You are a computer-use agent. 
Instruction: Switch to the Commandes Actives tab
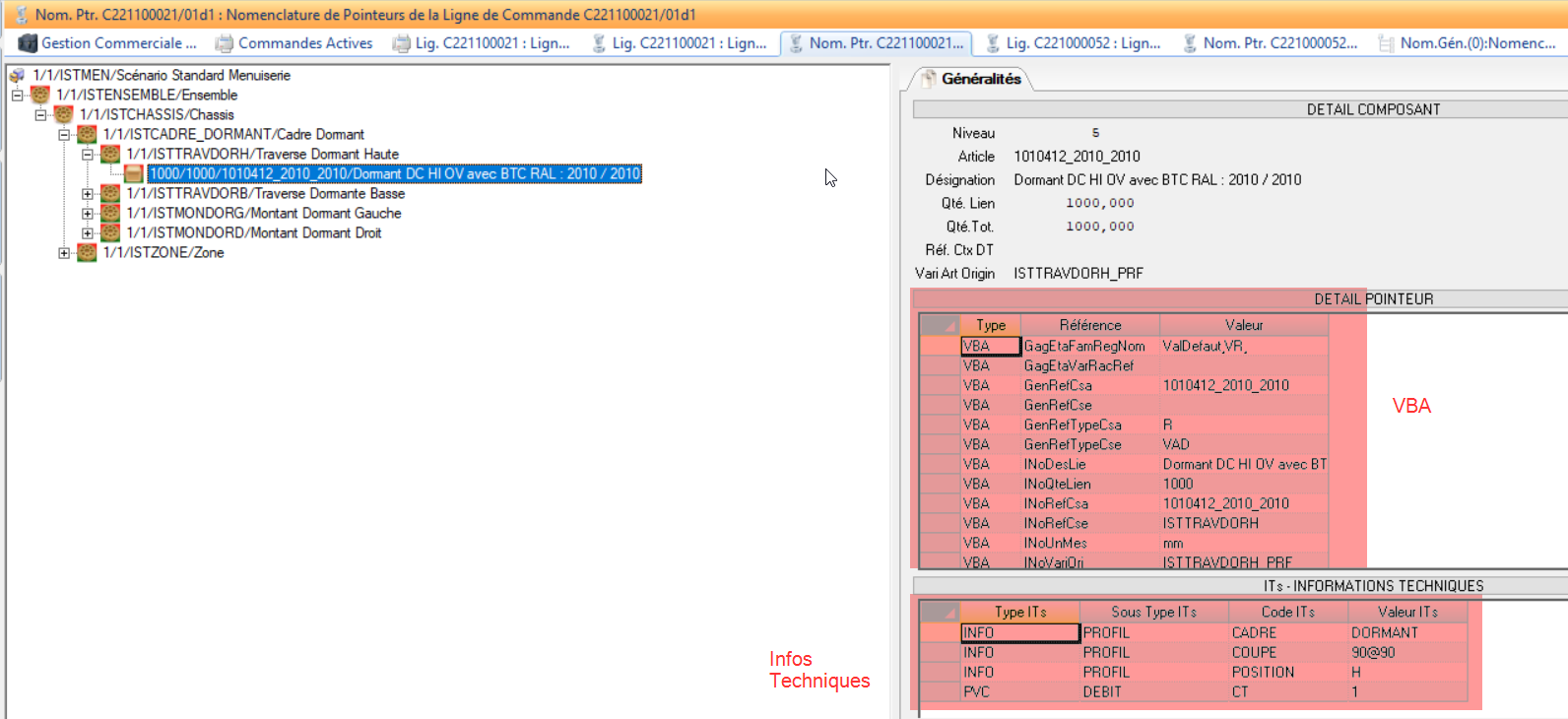(x=304, y=43)
